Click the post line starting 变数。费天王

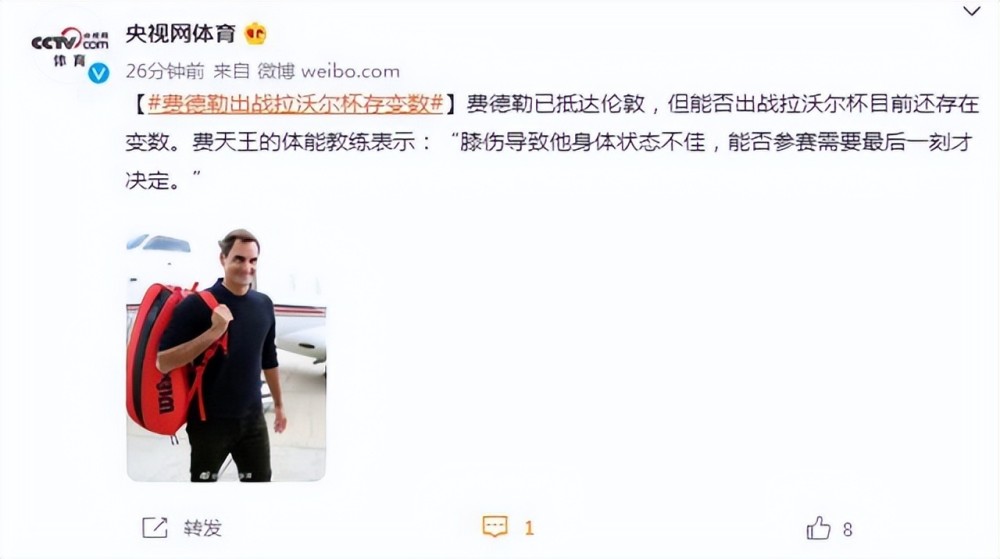click(x=548, y=142)
